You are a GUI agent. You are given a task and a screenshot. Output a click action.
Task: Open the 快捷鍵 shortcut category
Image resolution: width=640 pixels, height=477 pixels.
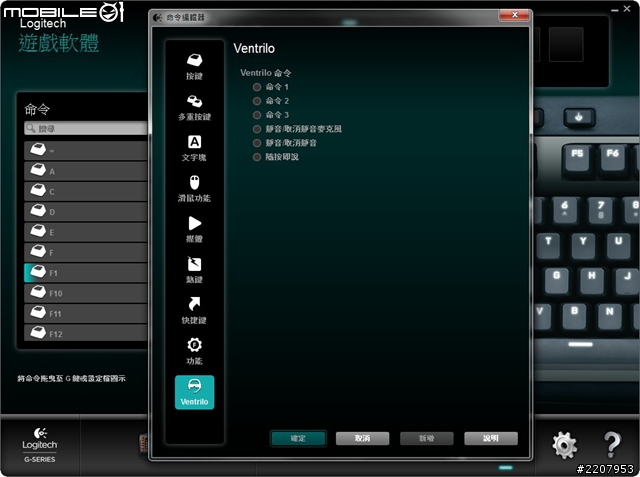[x=194, y=311]
